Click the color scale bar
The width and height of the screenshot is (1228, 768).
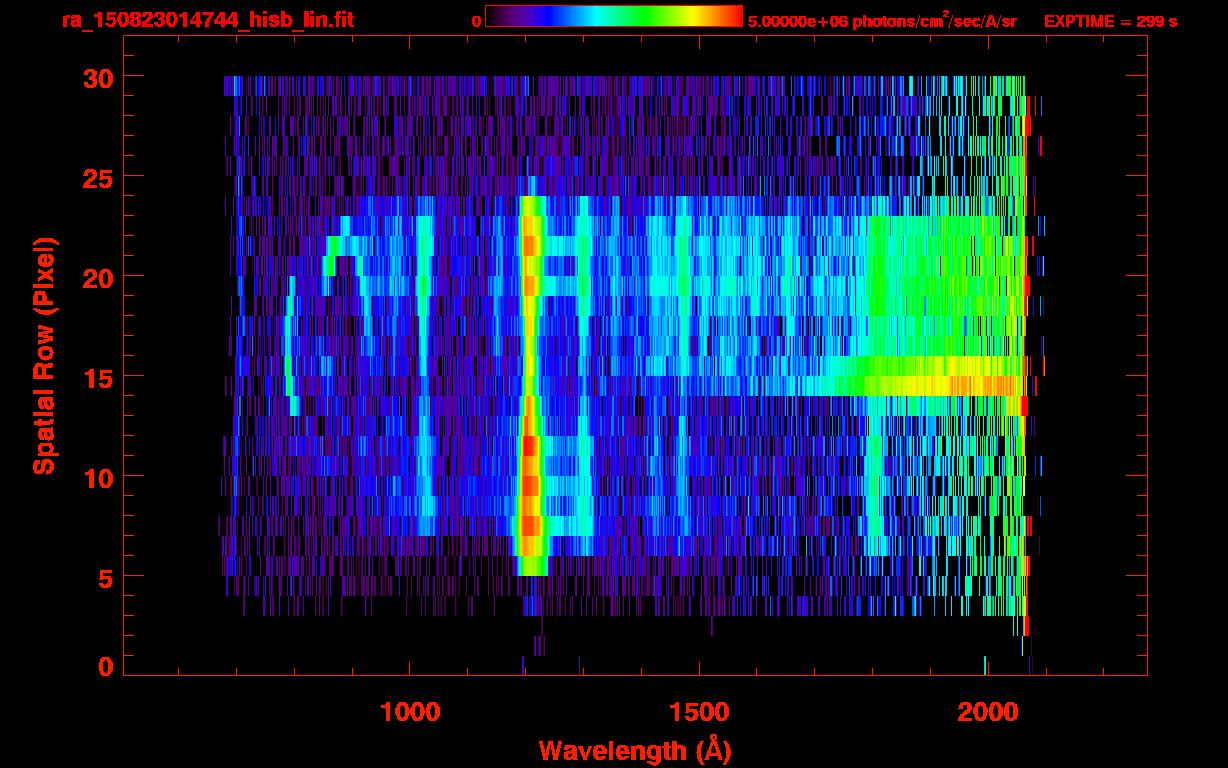click(614, 16)
